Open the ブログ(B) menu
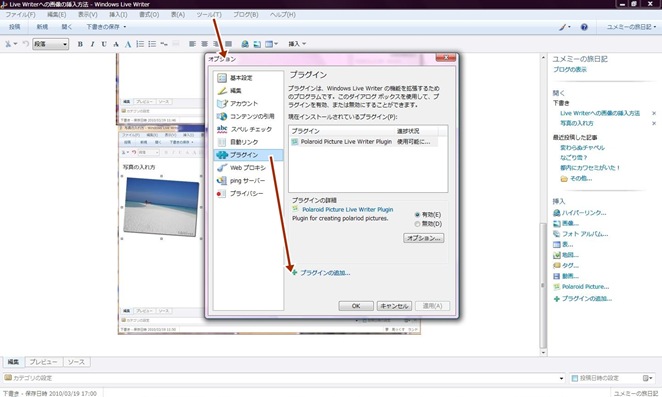The width and height of the screenshot is (662, 397). (246, 14)
